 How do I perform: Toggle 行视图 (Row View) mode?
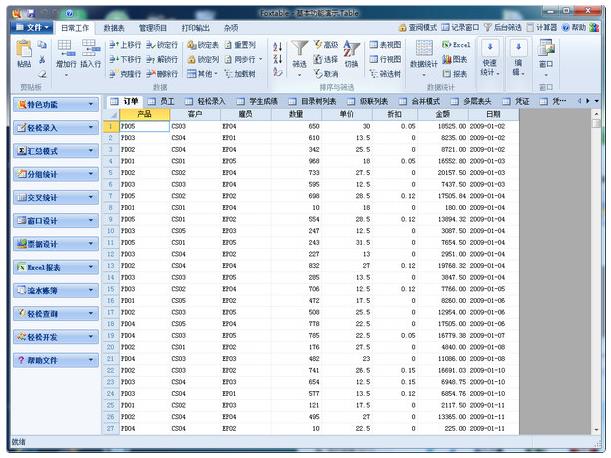tap(385, 59)
